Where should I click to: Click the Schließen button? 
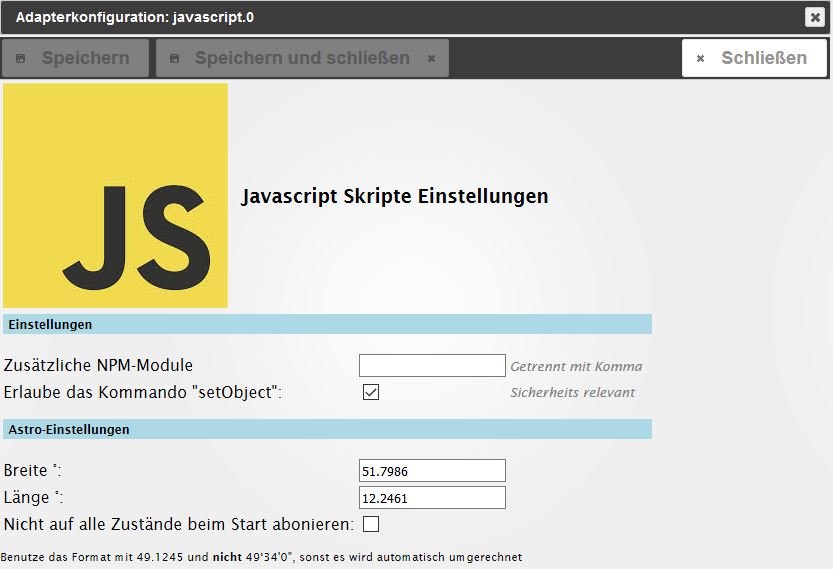(x=754, y=58)
